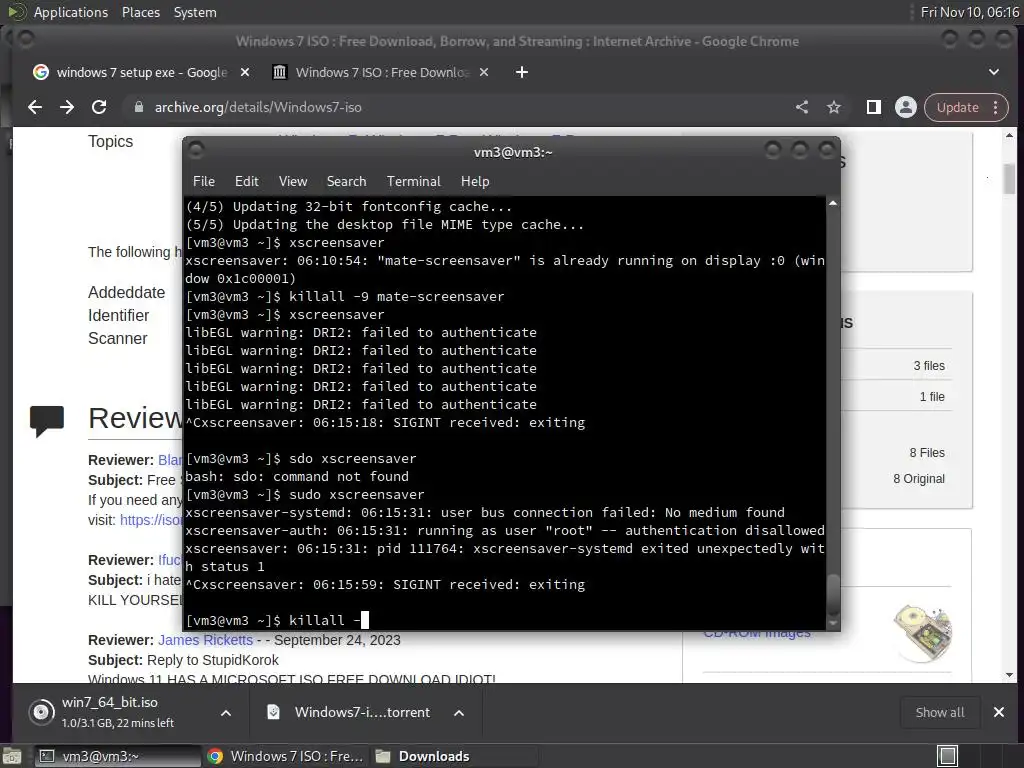Close the 'windows 7 setup exe' tab
1024x768 pixels.
click(x=245, y=72)
